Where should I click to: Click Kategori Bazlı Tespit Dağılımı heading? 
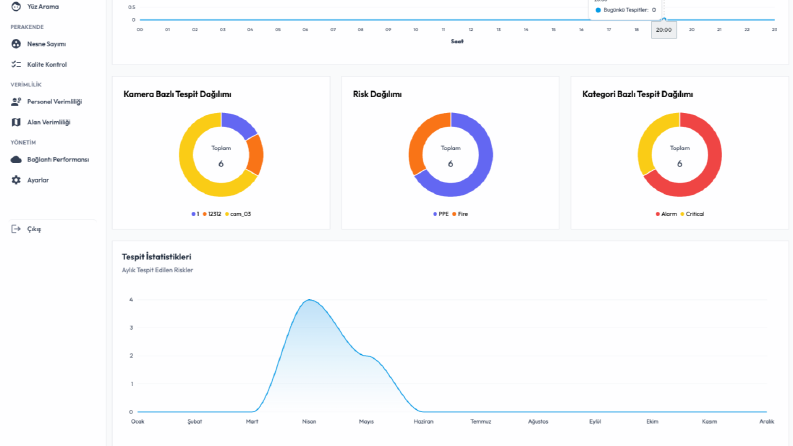(638, 94)
